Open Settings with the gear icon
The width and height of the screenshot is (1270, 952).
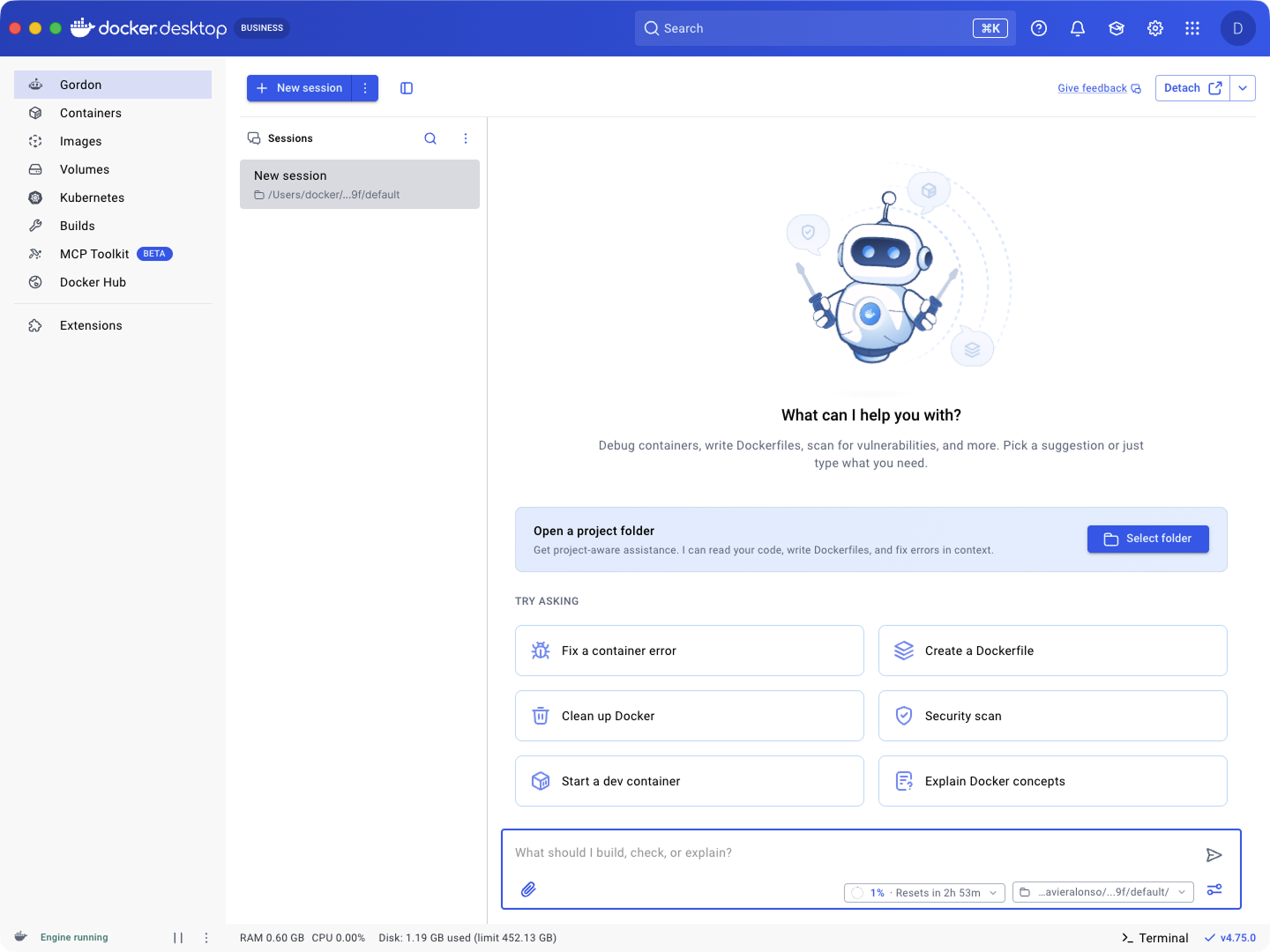1155,28
